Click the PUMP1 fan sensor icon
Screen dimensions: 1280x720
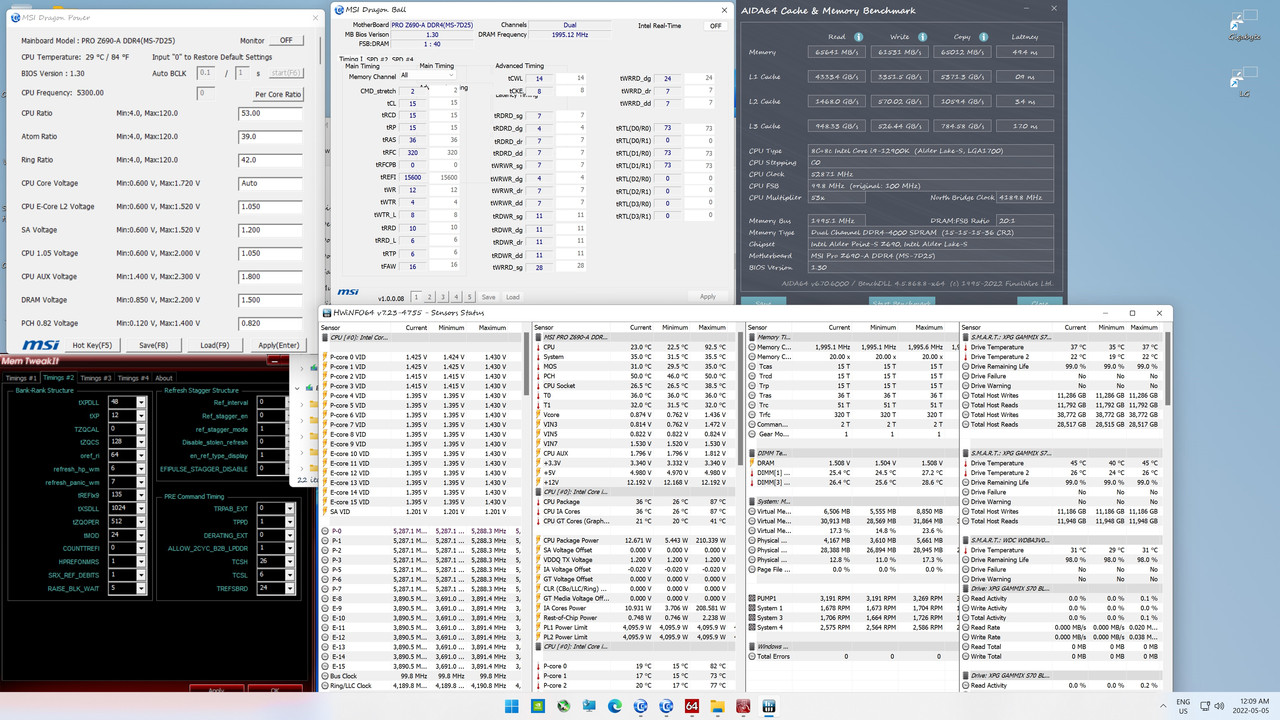[752, 599]
